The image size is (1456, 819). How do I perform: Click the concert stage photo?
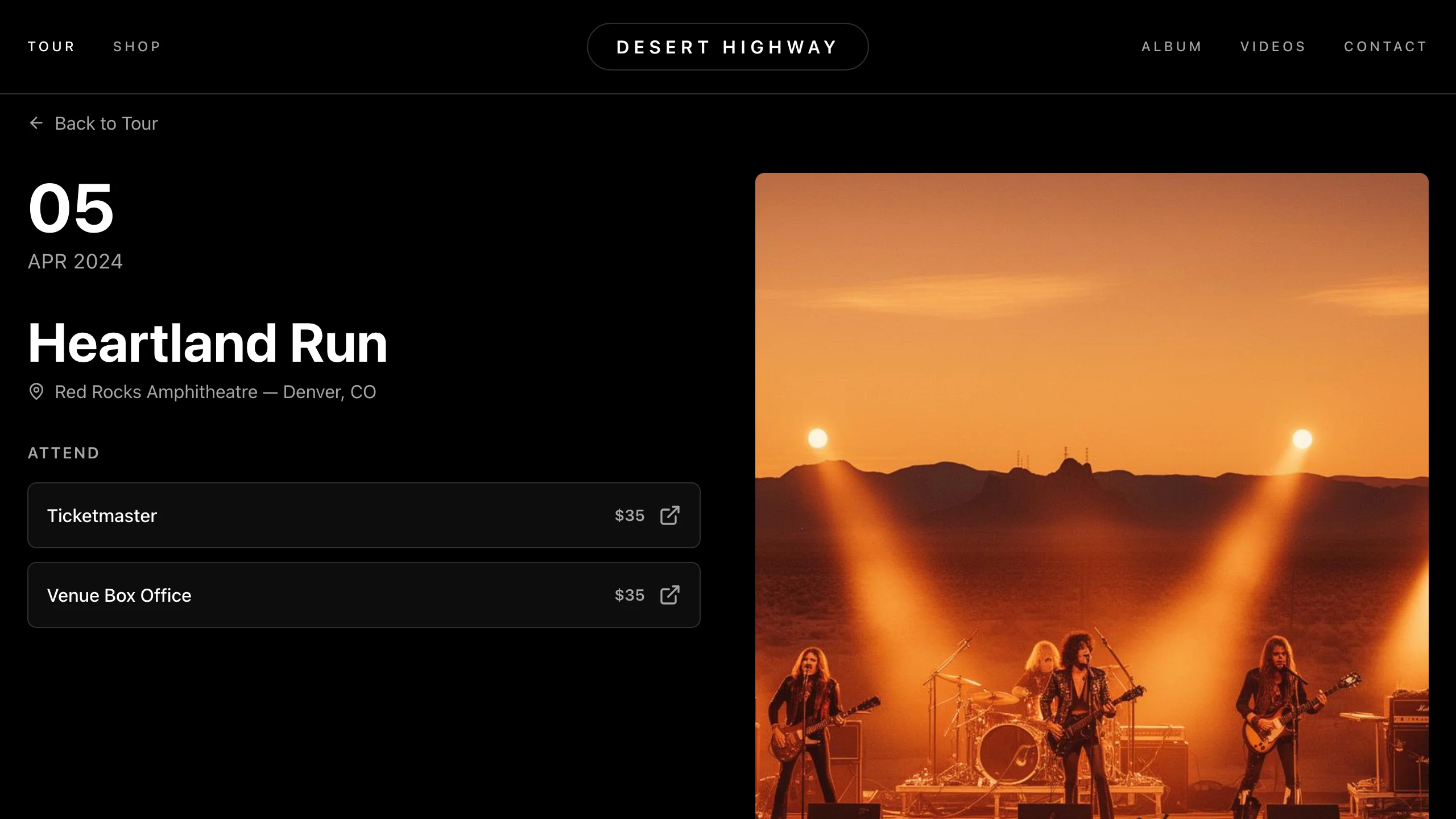(1091, 496)
